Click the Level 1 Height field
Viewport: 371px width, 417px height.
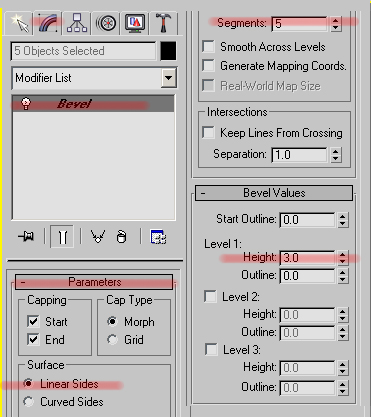[307, 258]
